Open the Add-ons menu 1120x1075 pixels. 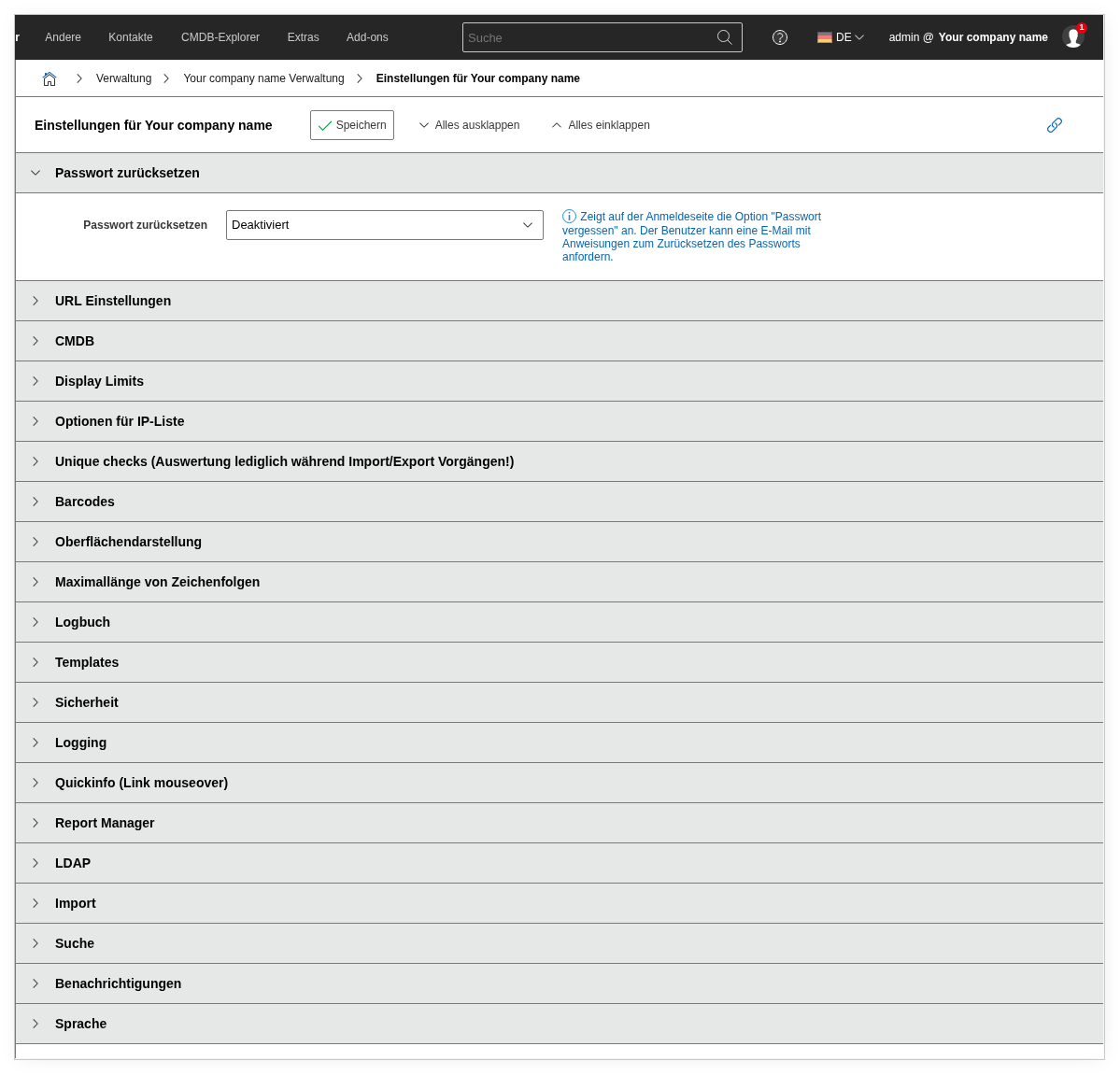tap(367, 37)
